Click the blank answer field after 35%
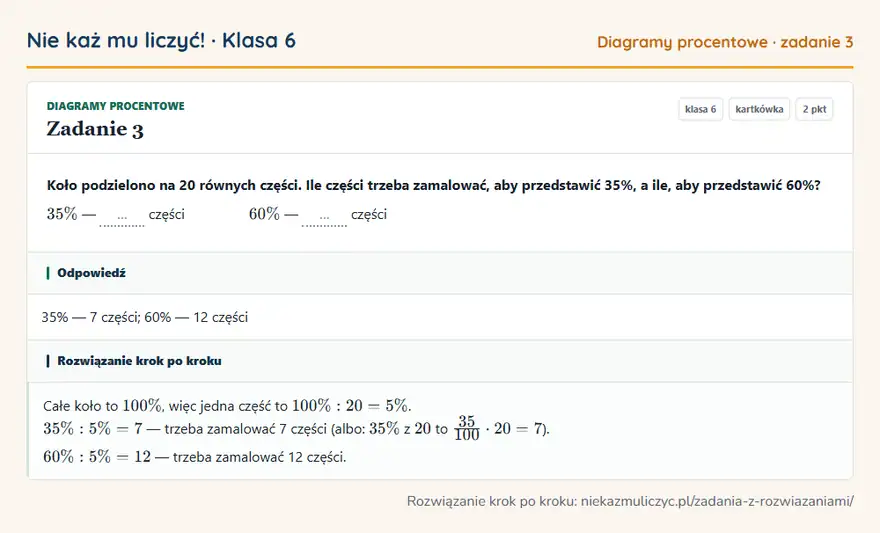 tap(122, 217)
